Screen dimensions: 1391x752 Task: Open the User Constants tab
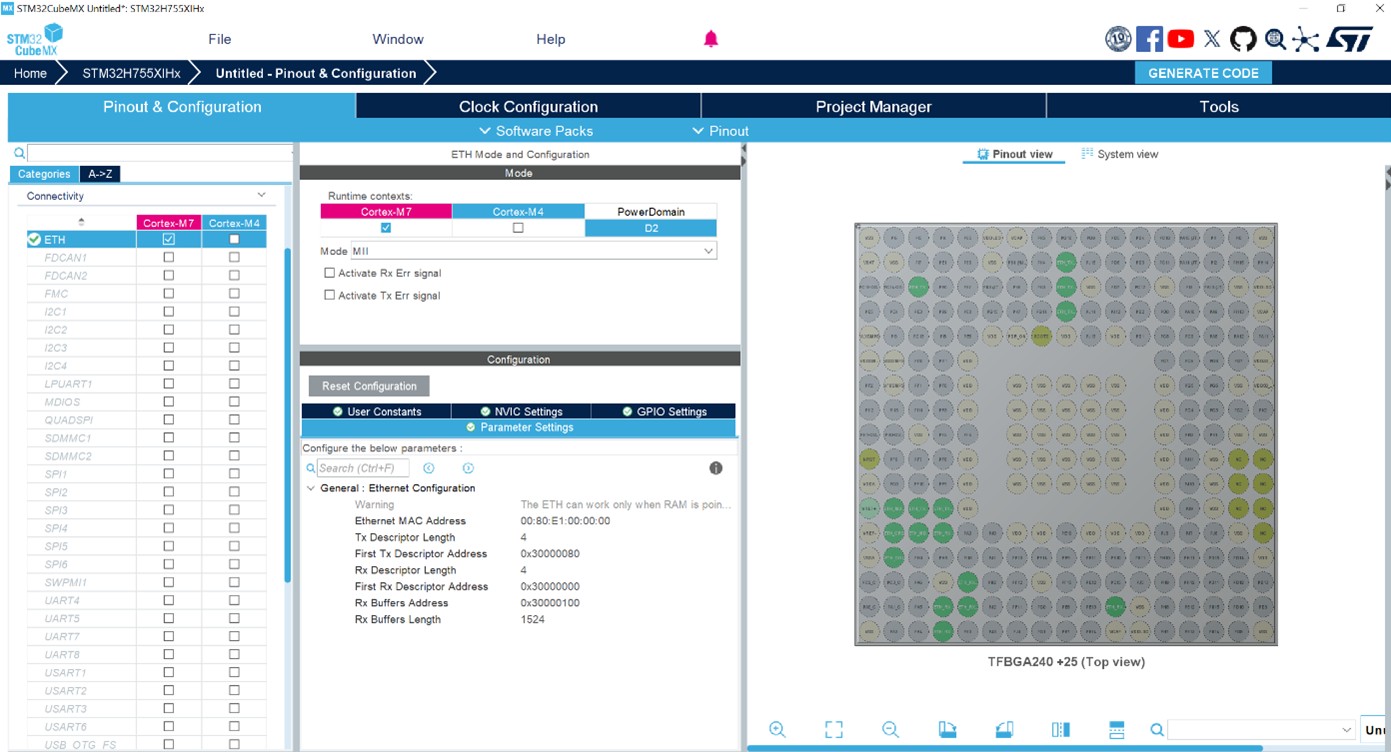376,411
